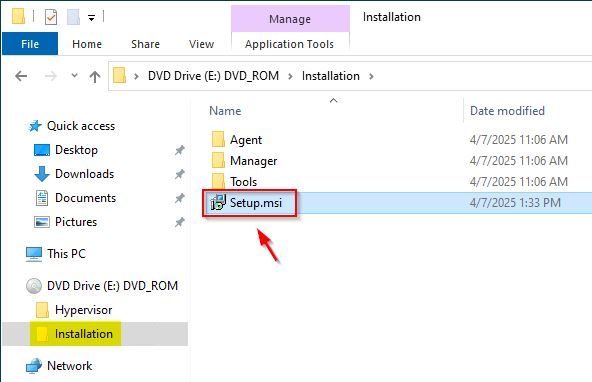Go back using the Back arrow
Viewport: 592px width, 382px height.
pos(21,76)
